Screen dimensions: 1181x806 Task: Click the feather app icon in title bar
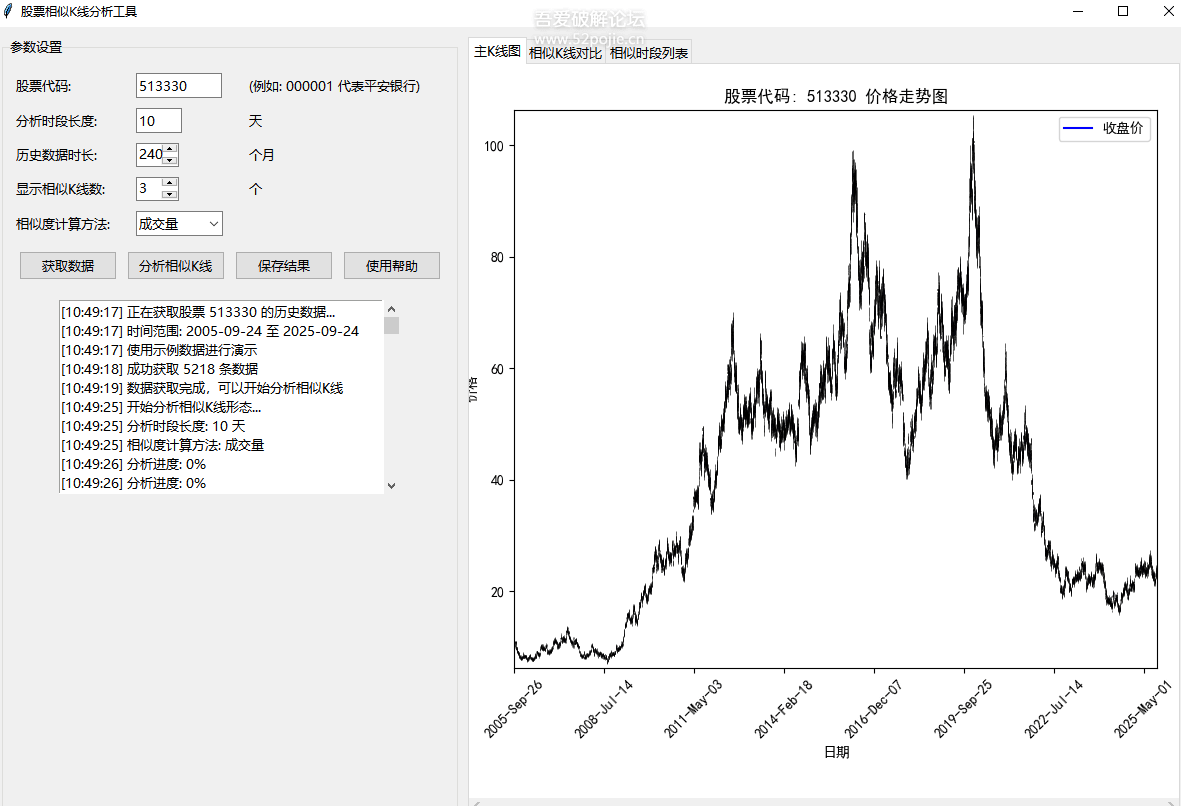click(9, 11)
